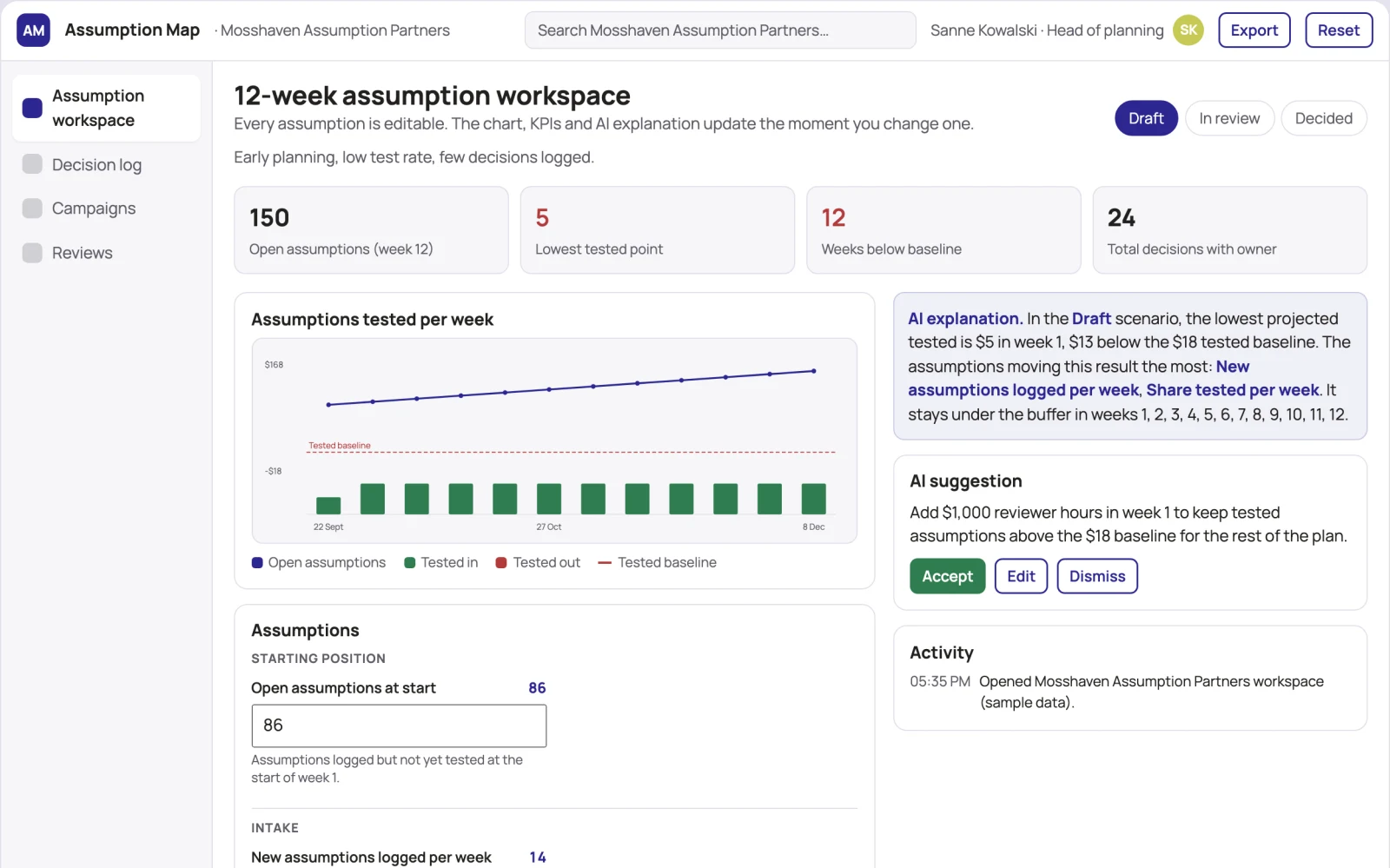Toggle Tested baseline legend marker

605,563
